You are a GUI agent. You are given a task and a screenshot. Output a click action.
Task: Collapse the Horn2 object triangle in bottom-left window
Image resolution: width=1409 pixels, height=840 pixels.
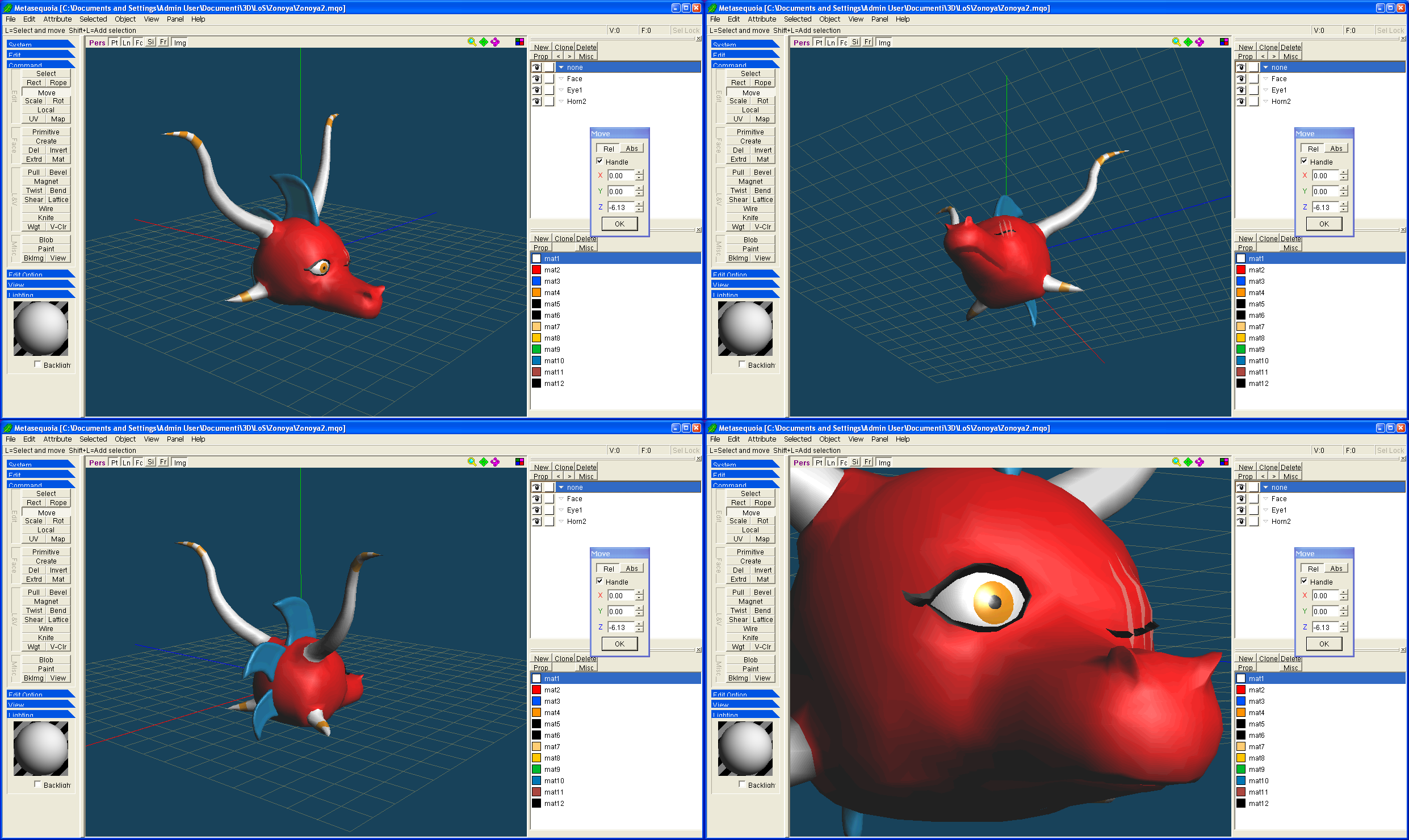(x=561, y=522)
